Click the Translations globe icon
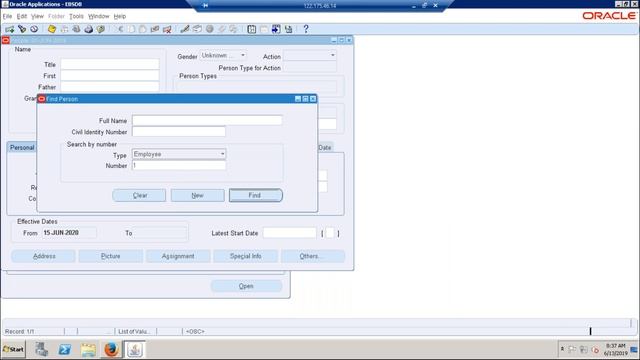 209,29
